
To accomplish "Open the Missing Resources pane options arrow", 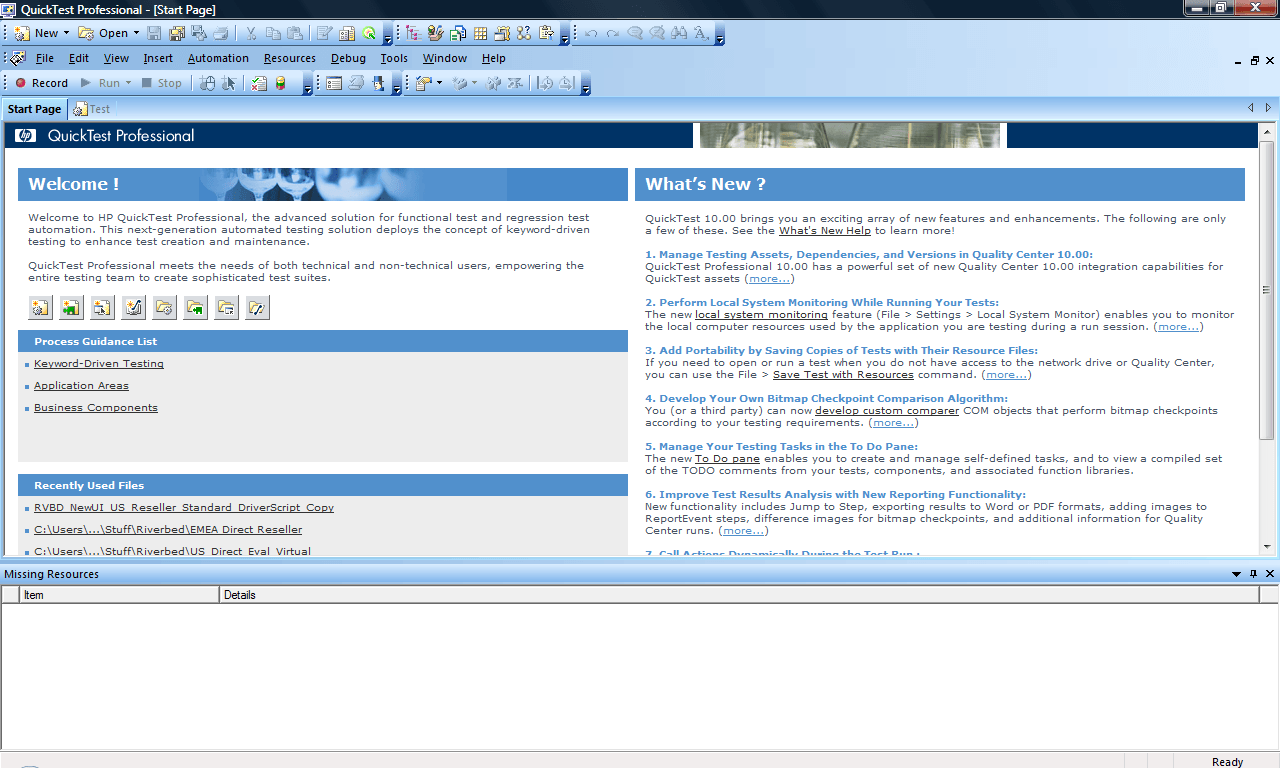I will point(1237,574).
